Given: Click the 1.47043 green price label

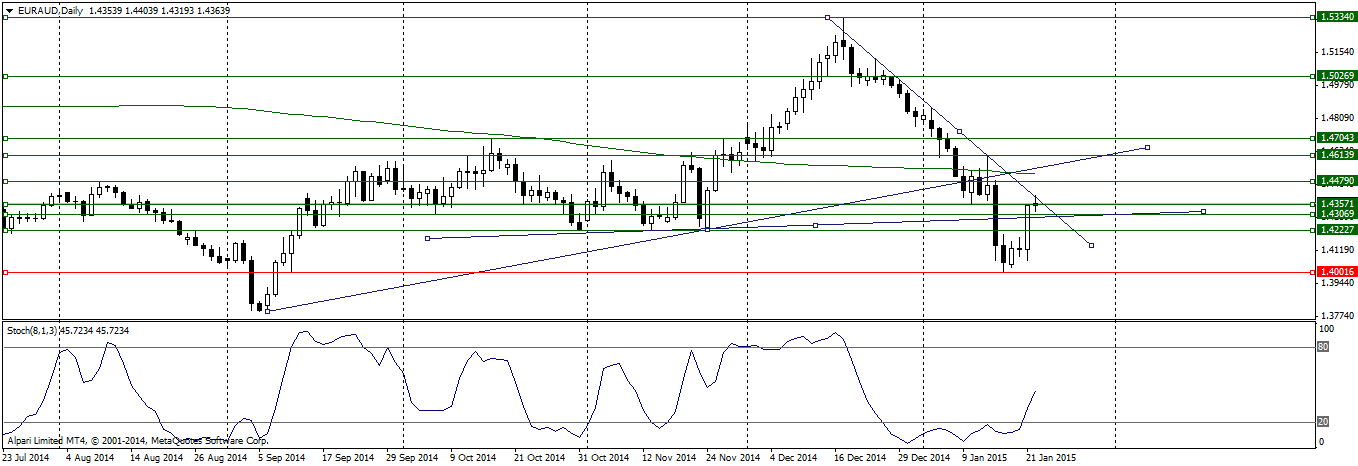Looking at the screenshot, I should point(1337,138).
